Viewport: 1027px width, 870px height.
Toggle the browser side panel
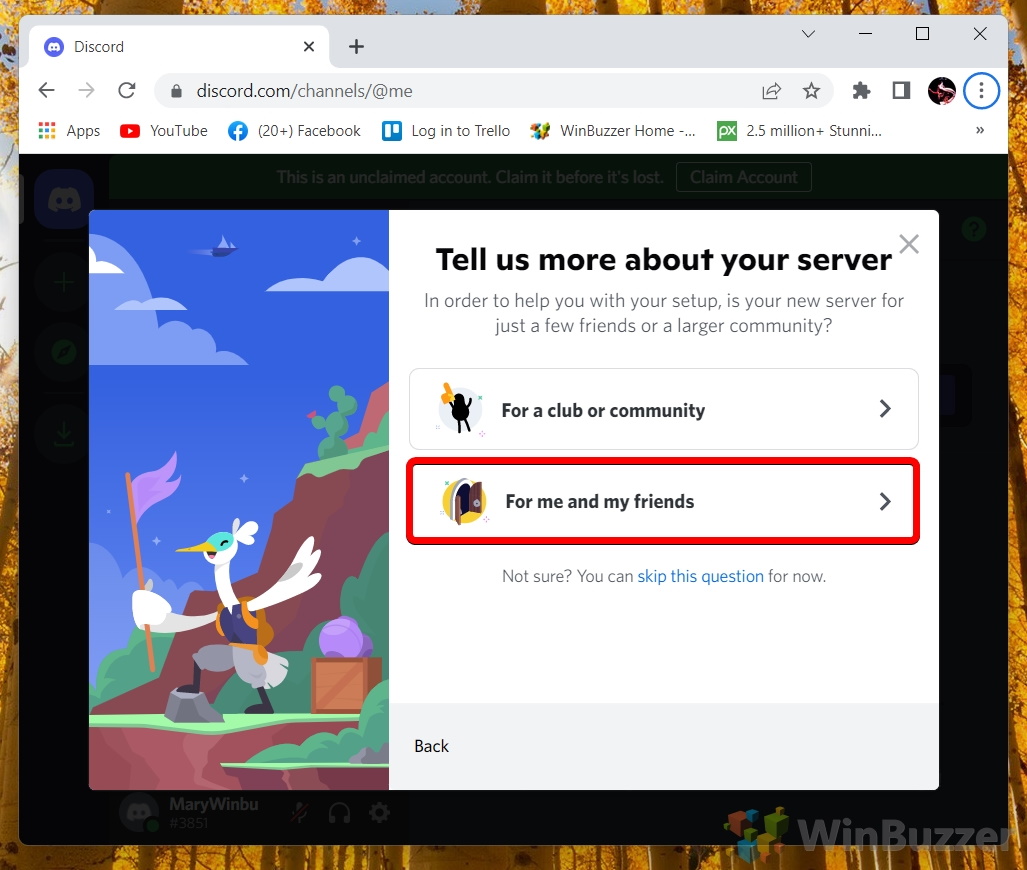coord(901,90)
